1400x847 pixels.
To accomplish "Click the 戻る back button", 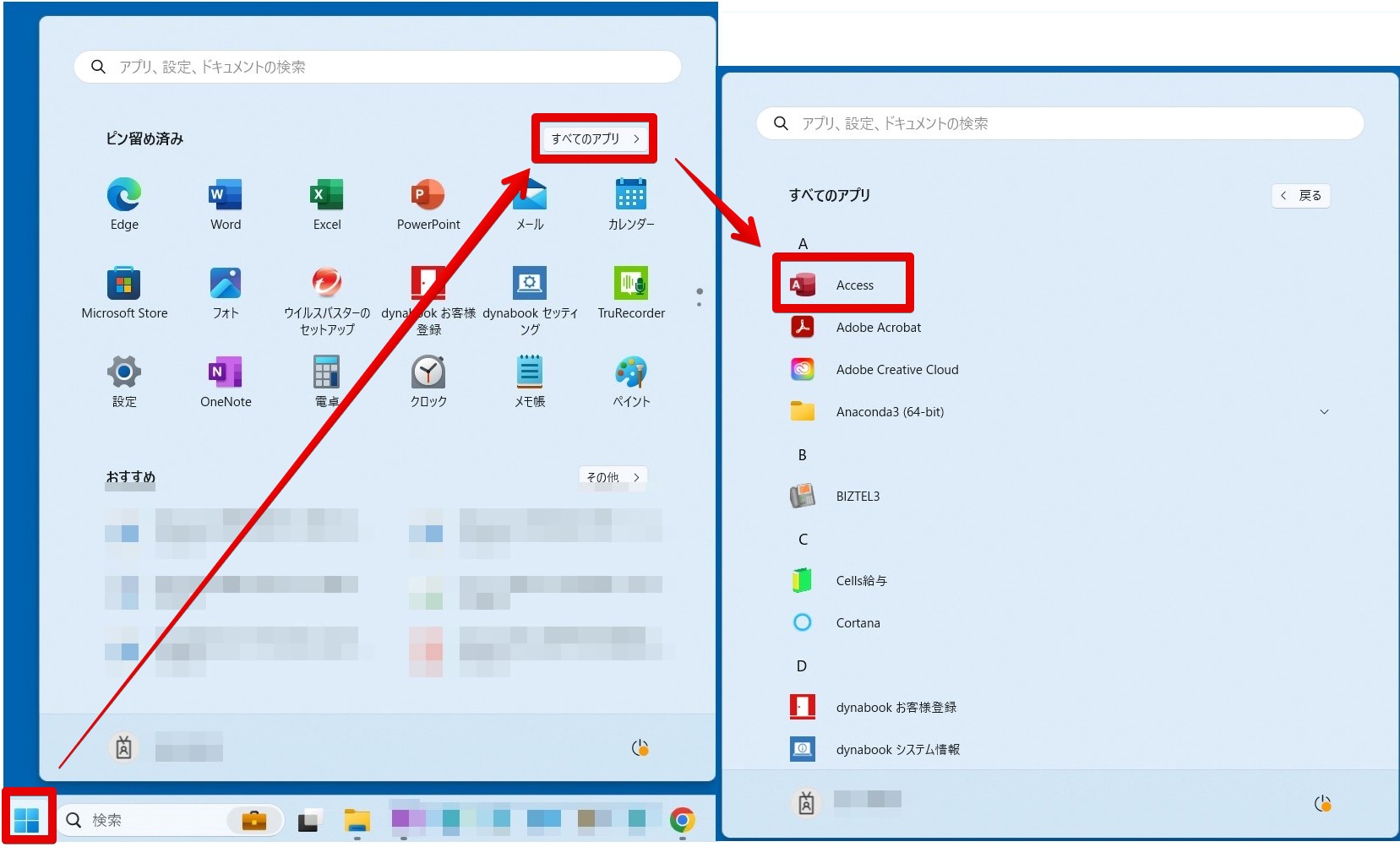I will coord(1301,196).
